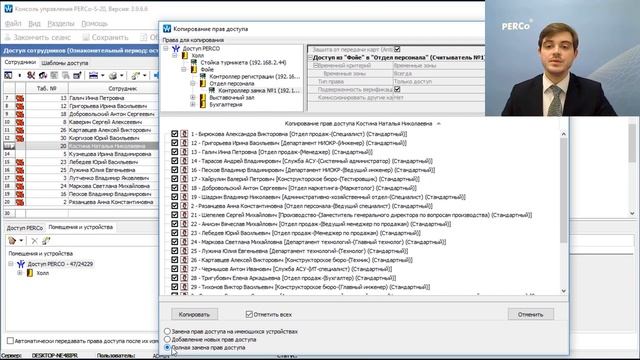Click the Контроллер замка №1 device icon

212,90
